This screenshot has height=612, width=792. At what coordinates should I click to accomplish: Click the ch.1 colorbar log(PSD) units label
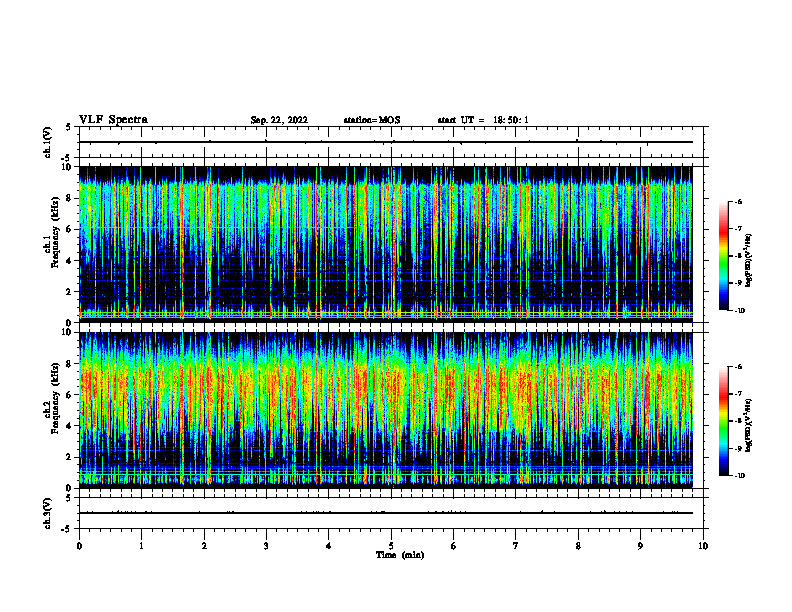tap(749, 261)
